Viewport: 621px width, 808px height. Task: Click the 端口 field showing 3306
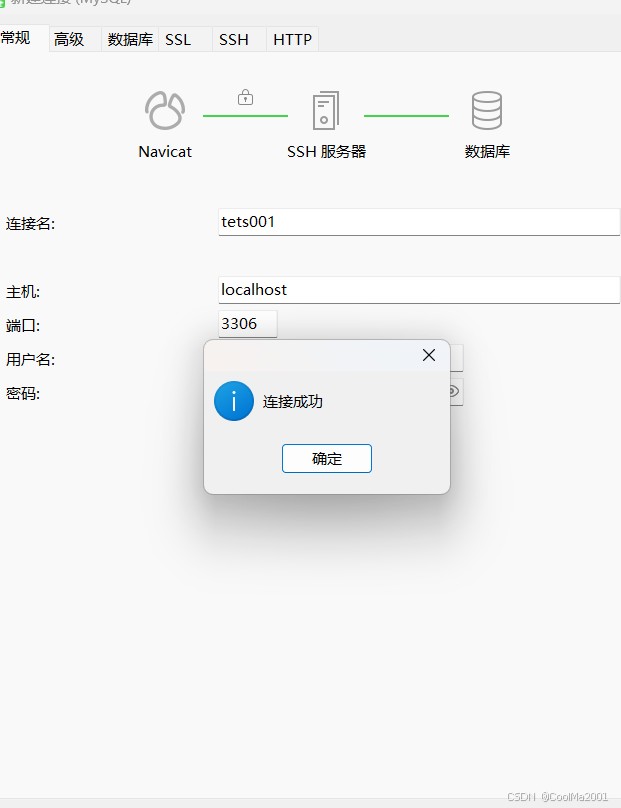pos(248,324)
